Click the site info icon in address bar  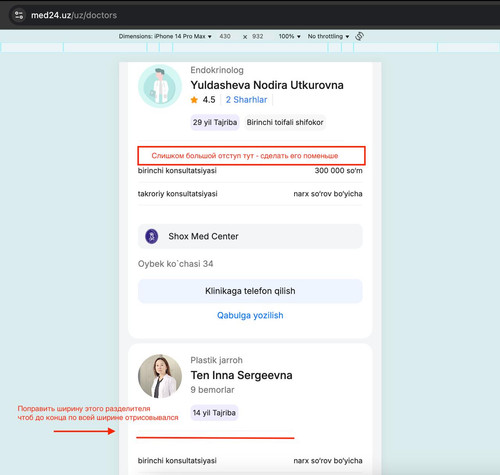(19, 15)
